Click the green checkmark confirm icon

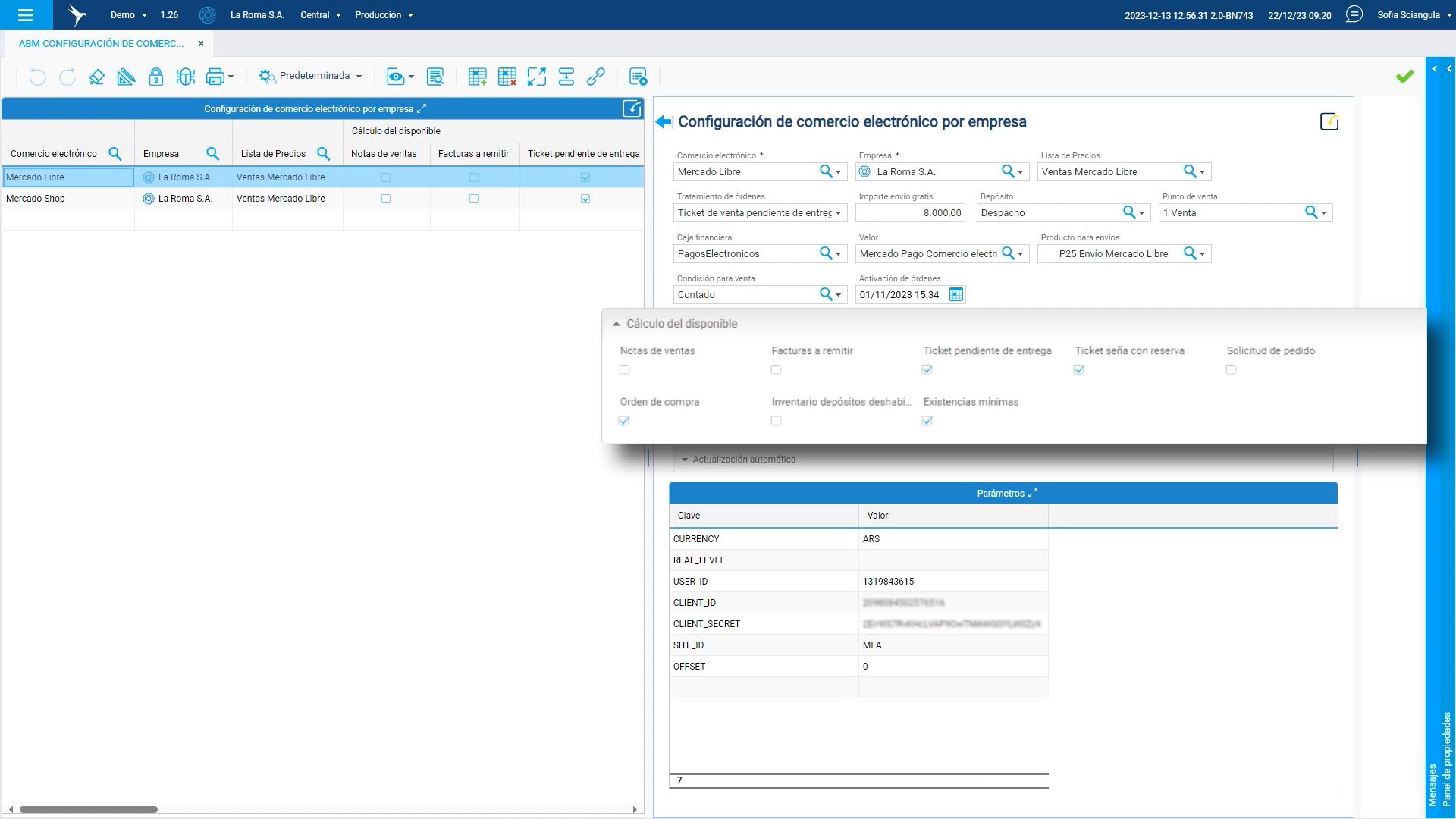pos(1404,77)
